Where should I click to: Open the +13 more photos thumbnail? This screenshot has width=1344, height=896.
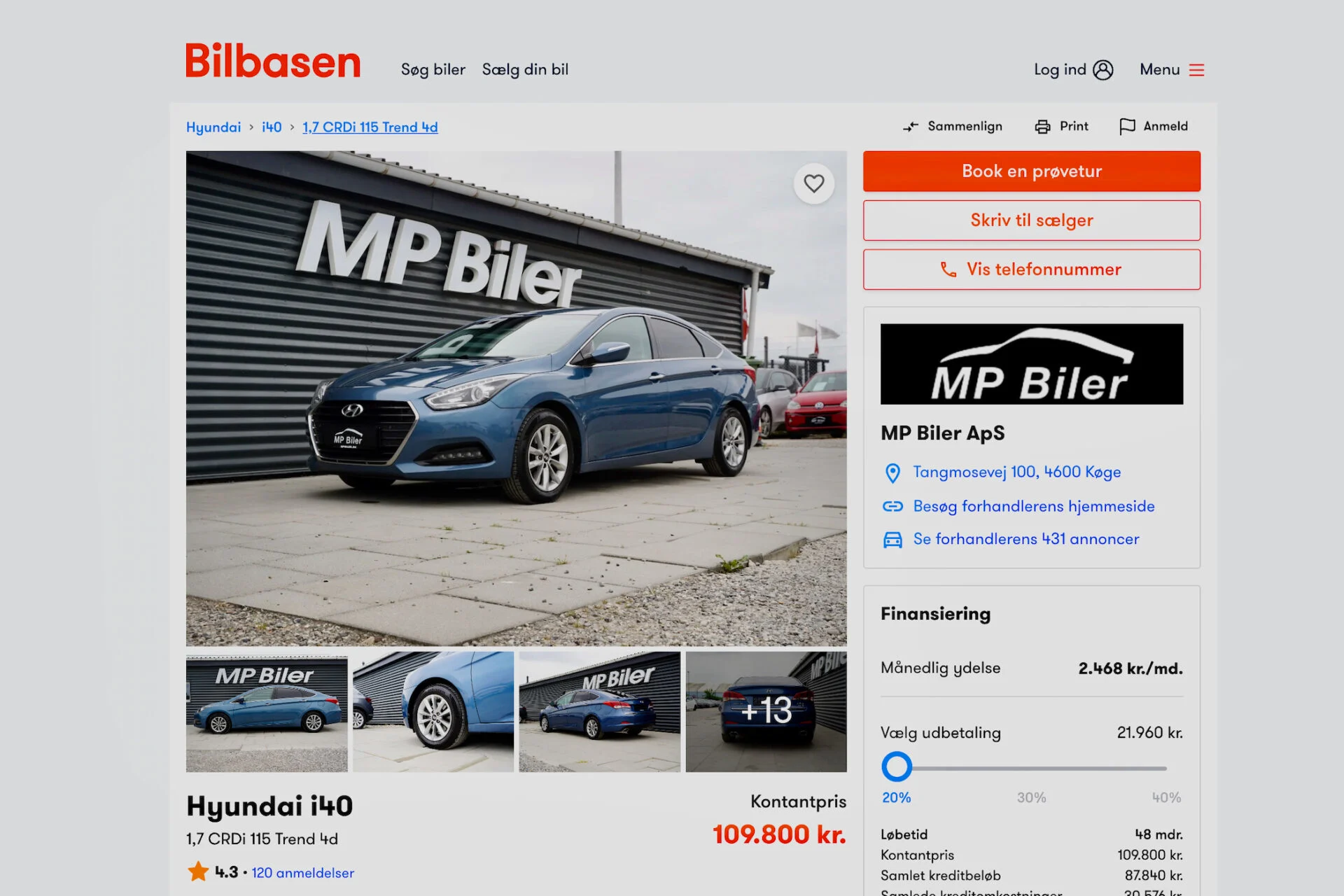point(766,712)
